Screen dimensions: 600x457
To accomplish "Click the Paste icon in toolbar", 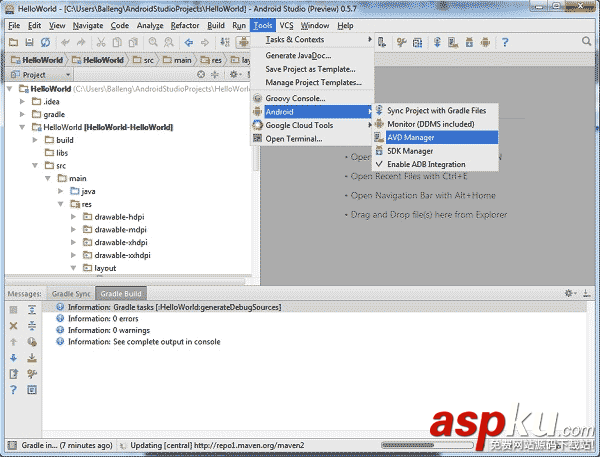I will click(x=133, y=42).
